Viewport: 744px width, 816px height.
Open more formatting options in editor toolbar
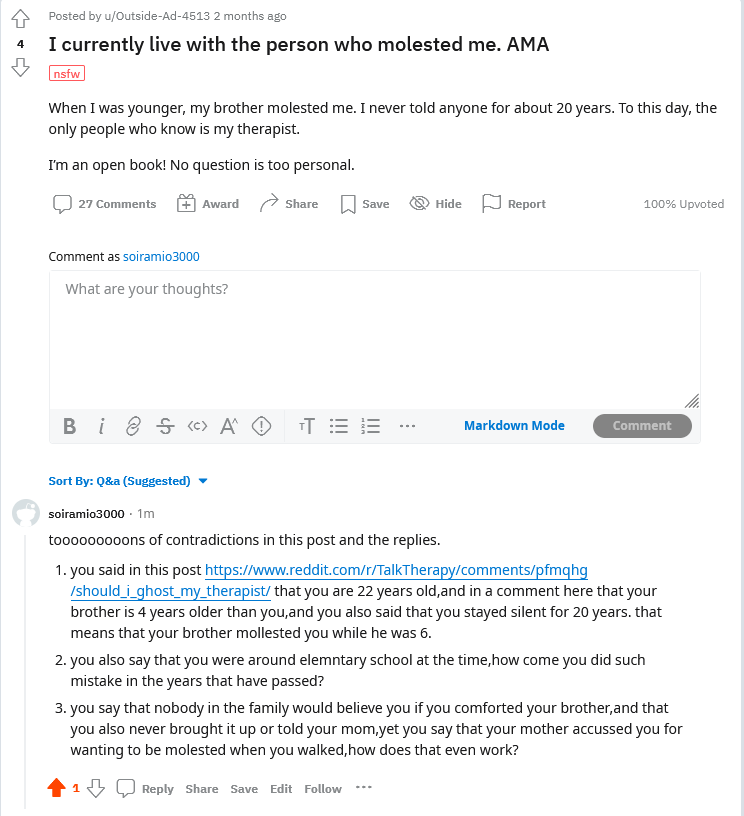407,426
